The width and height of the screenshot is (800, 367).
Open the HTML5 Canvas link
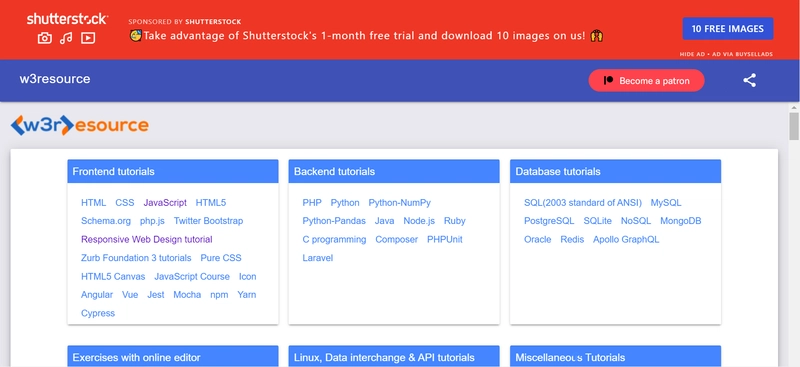[113, 277]
